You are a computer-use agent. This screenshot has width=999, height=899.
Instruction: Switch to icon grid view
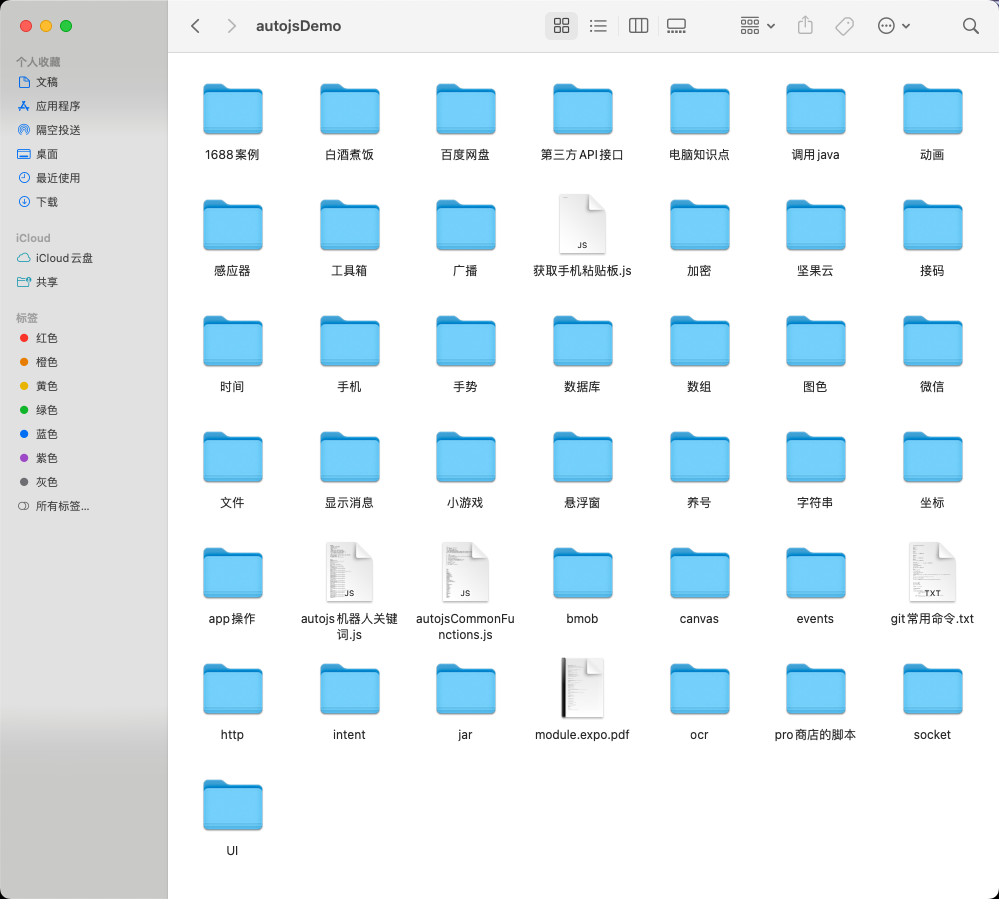(561, 26)
